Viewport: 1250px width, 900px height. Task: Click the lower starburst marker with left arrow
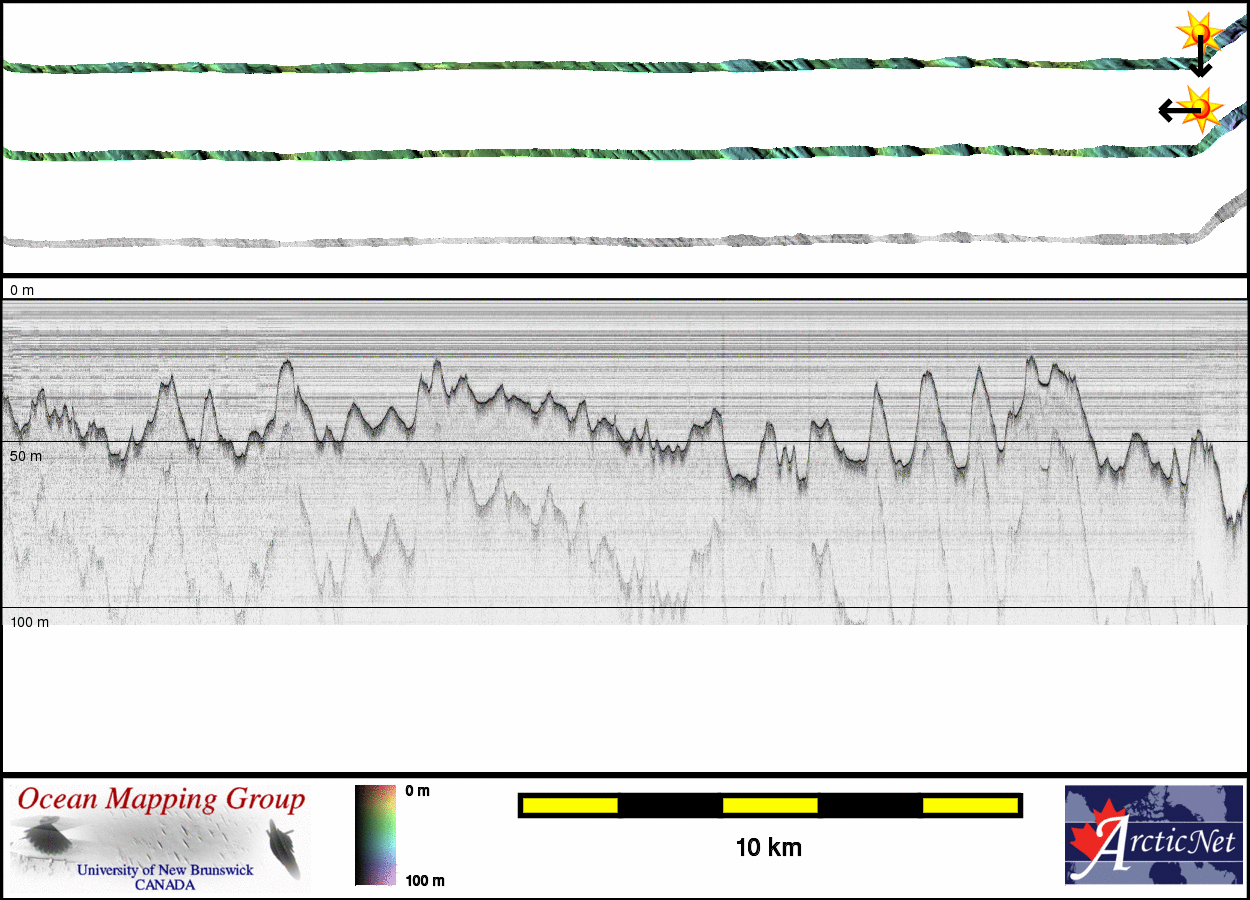[1203, 106]
